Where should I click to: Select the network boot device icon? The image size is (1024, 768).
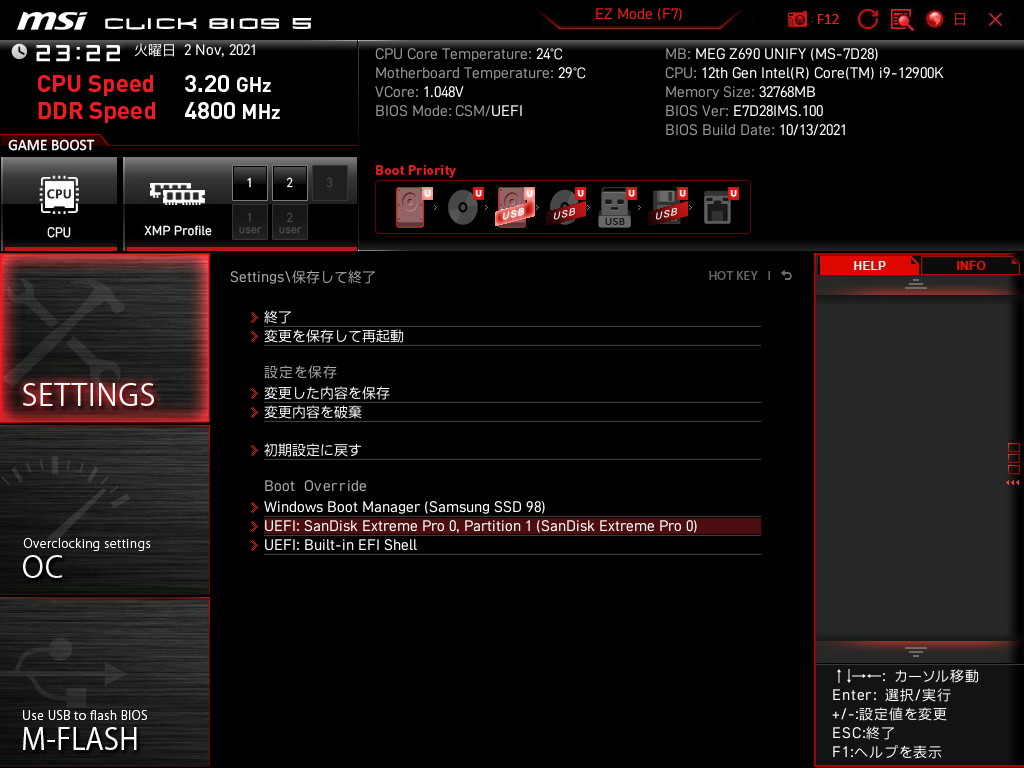(x=718, y=207)
